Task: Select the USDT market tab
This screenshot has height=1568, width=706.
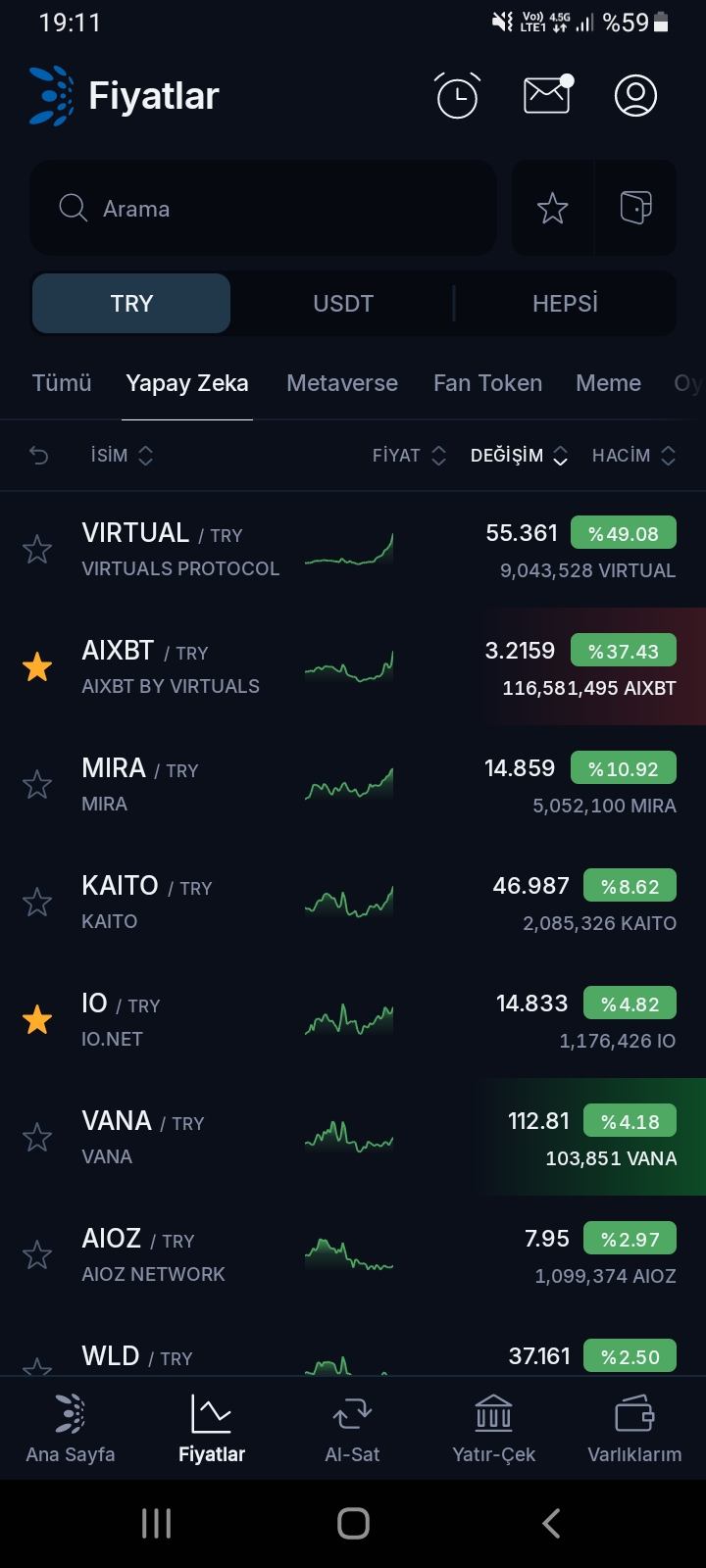Action: [343, 304]
